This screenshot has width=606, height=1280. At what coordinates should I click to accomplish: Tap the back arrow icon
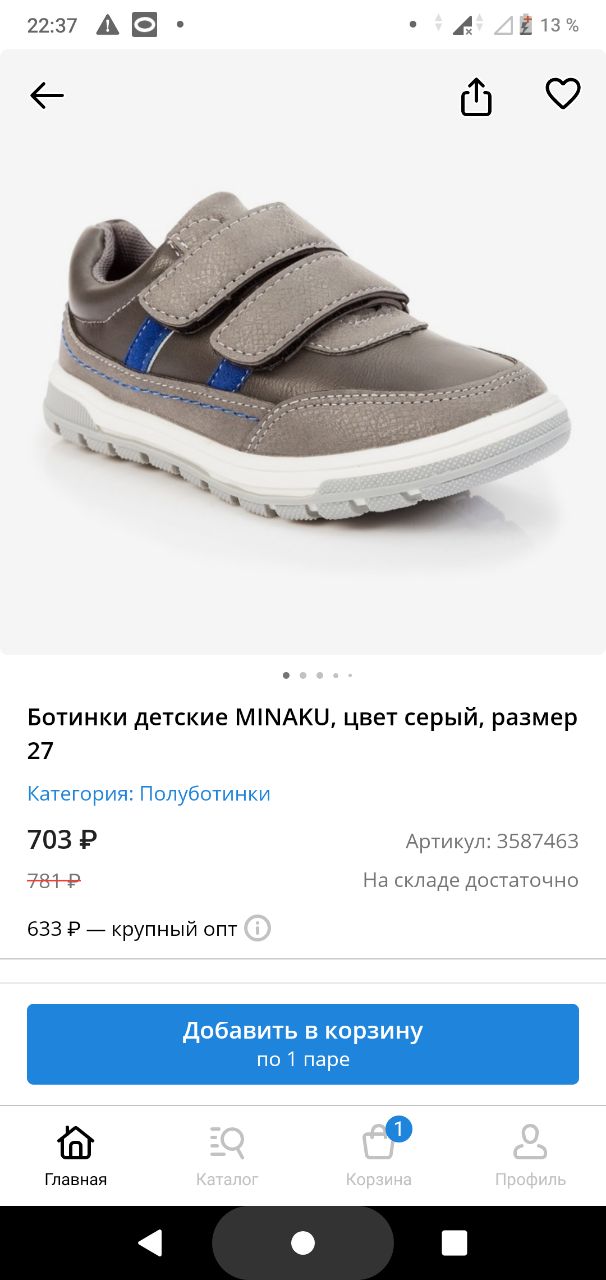(x=47, y=96)
